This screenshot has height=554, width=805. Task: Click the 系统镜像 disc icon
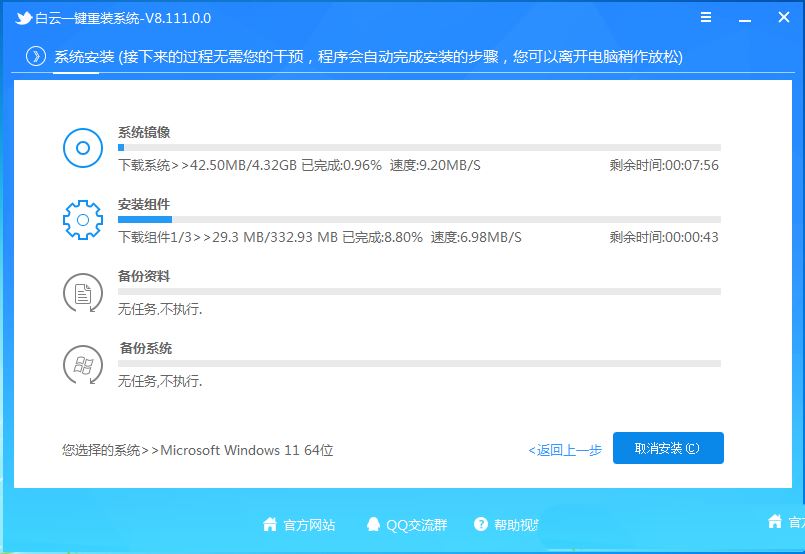(x=83, y=148)
